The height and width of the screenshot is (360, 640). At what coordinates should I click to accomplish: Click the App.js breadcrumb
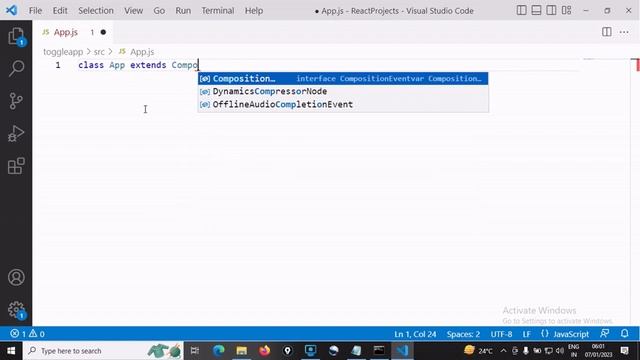(x=142, y=52)
